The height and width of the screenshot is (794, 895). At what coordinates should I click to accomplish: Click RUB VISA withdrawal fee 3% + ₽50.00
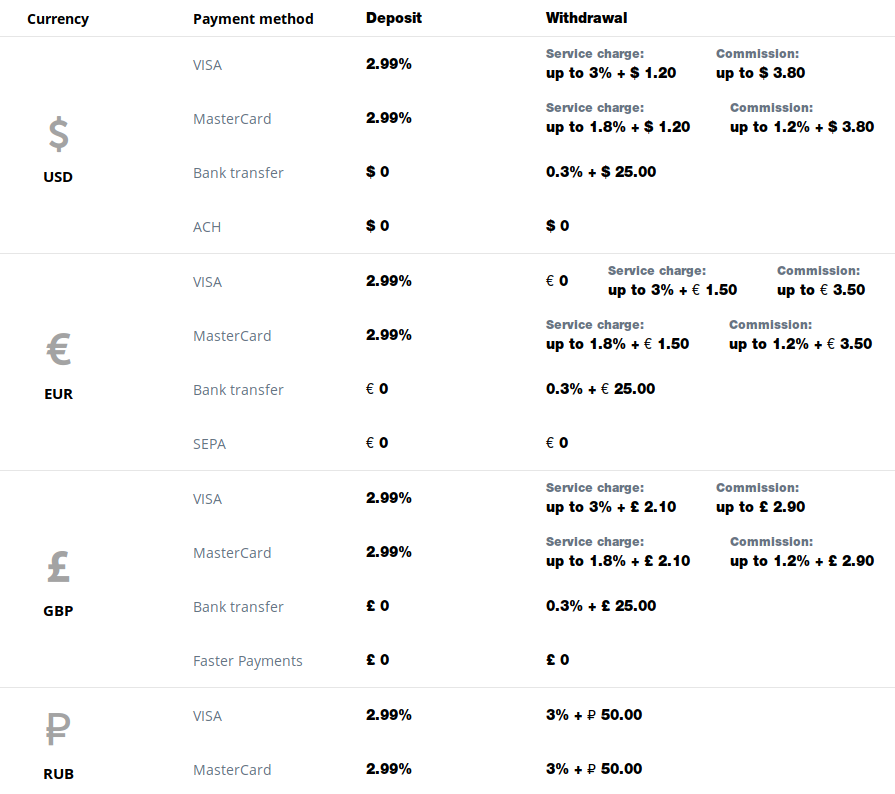point(594,715)
